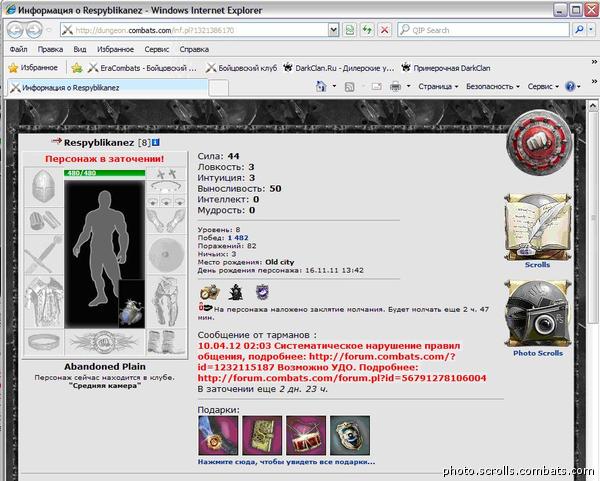Click the first ring-and-sword gift thumbnail
The height and width of the screenshot is (481, 600).
[x=218, y=435]
